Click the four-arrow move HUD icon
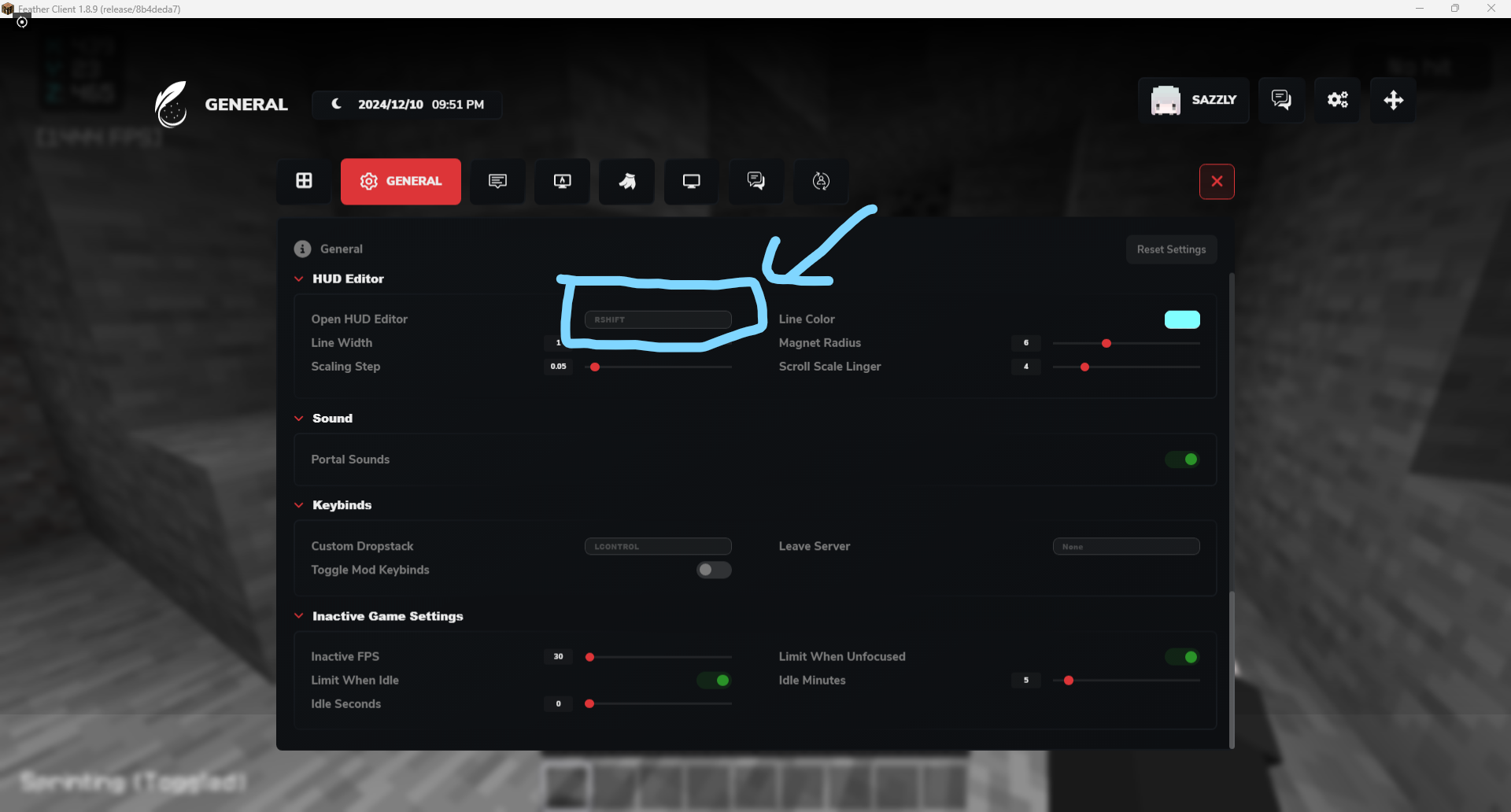1511x812 pixels. click(x=1393, y=100)
